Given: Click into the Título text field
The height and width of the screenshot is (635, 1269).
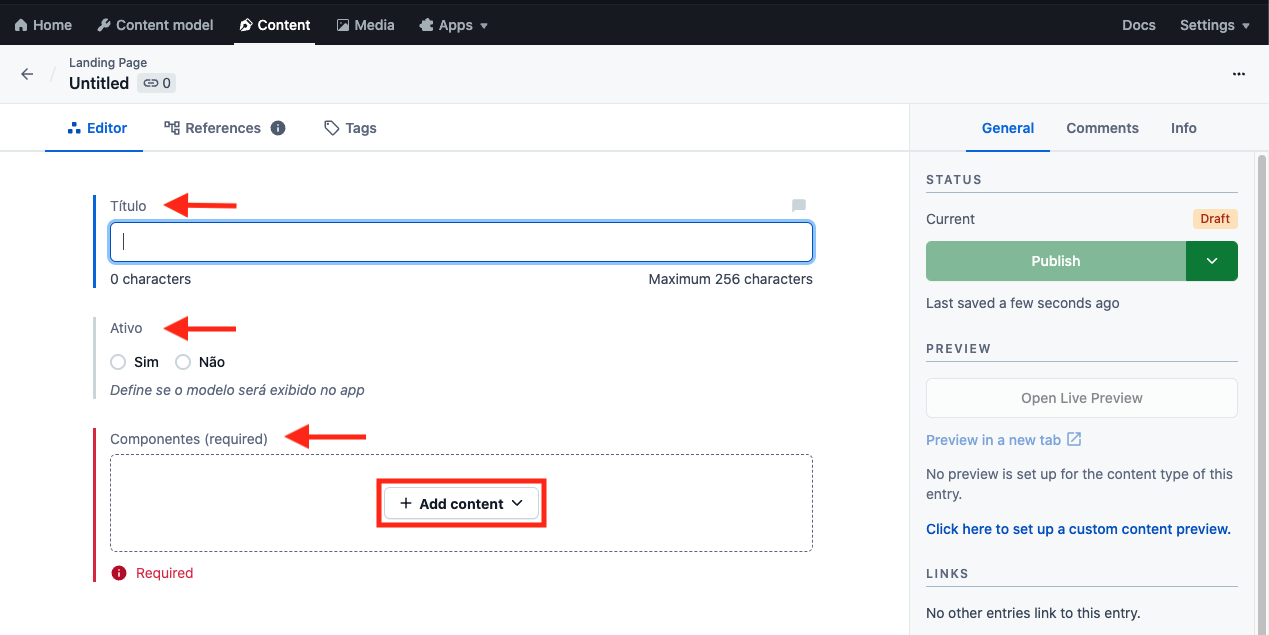Looking at the screenshot, I should tap(461, 242).
